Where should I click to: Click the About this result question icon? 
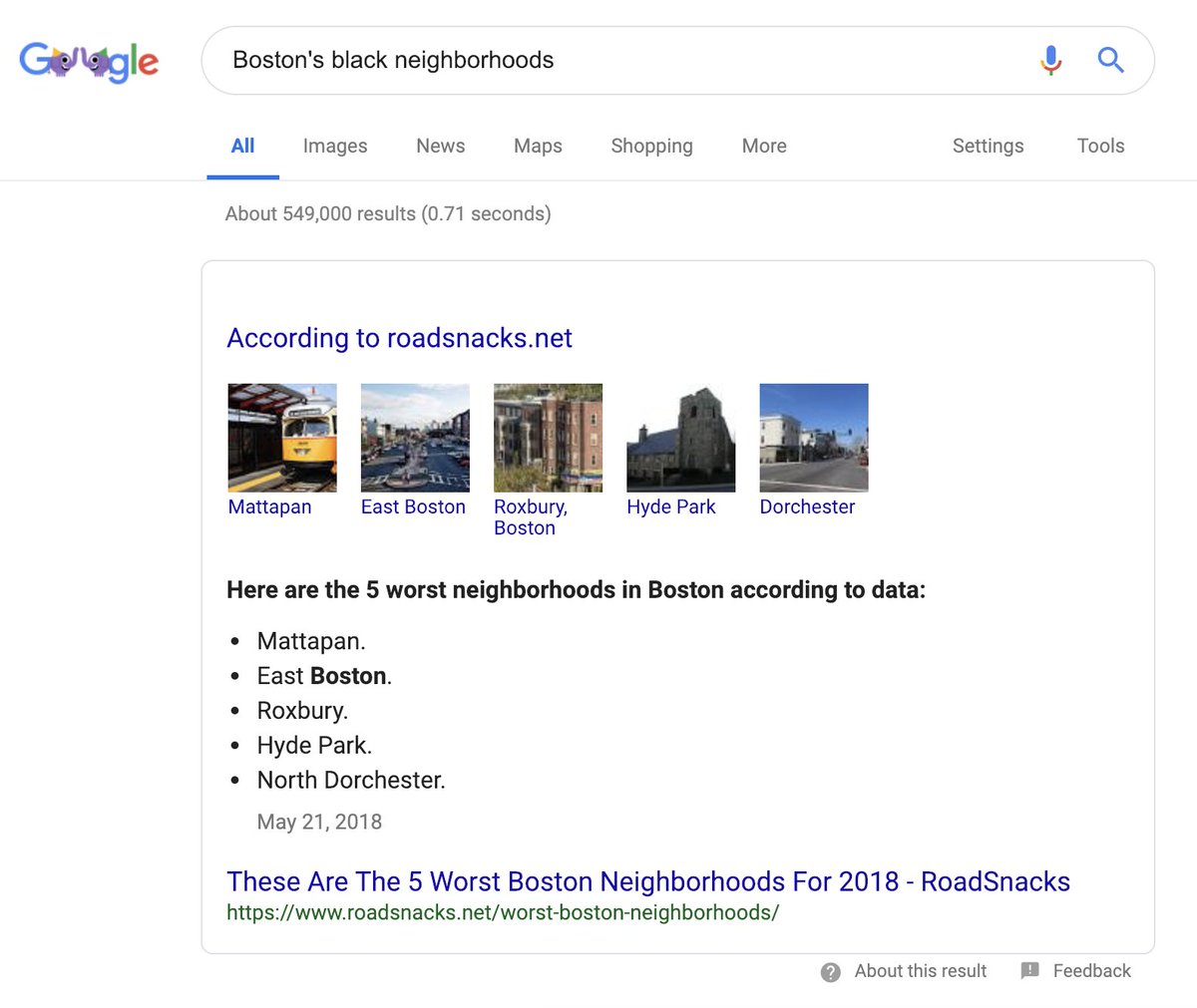tap(830, 972)
